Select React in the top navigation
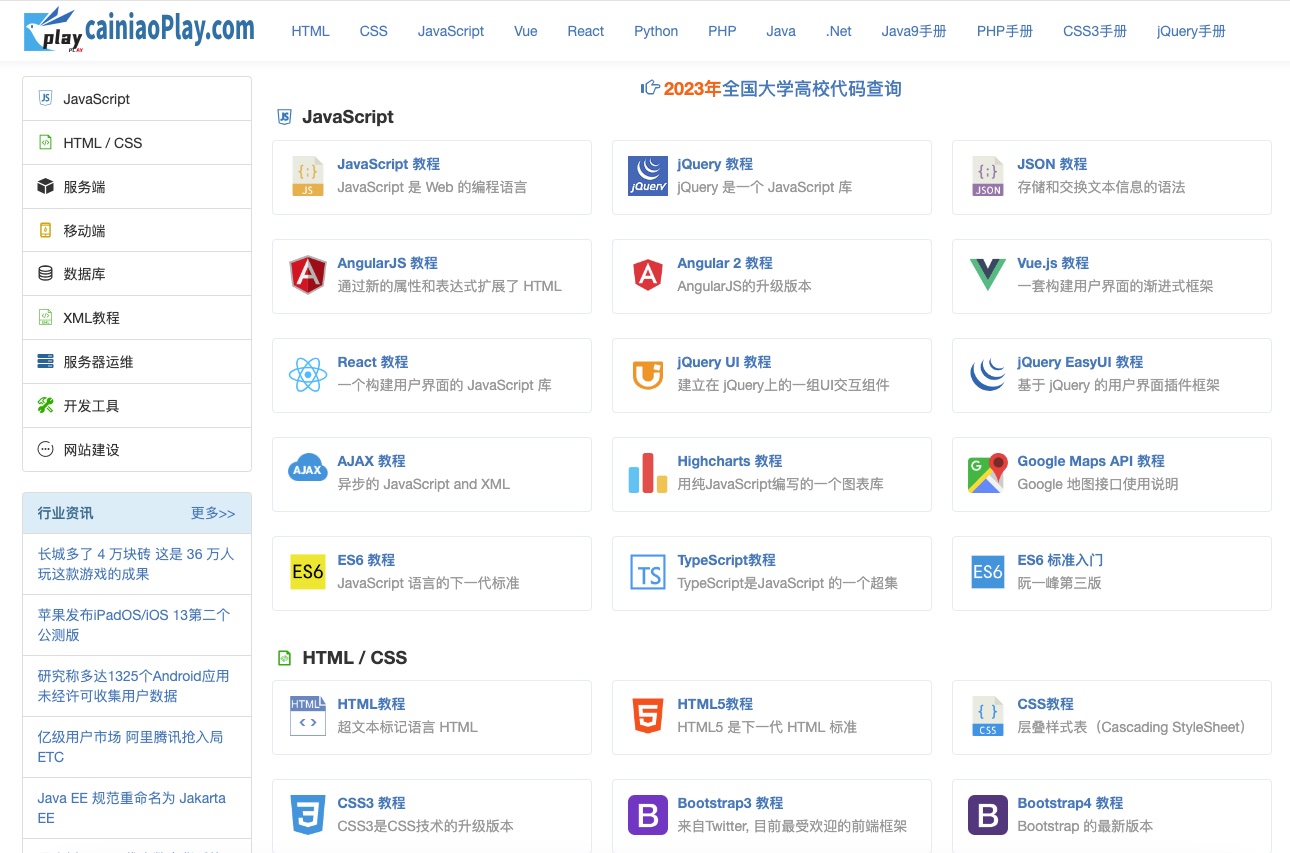Image resolution: width=1290 pixels, height=853 pixels. pyautogui.click(x=586, y=31)
